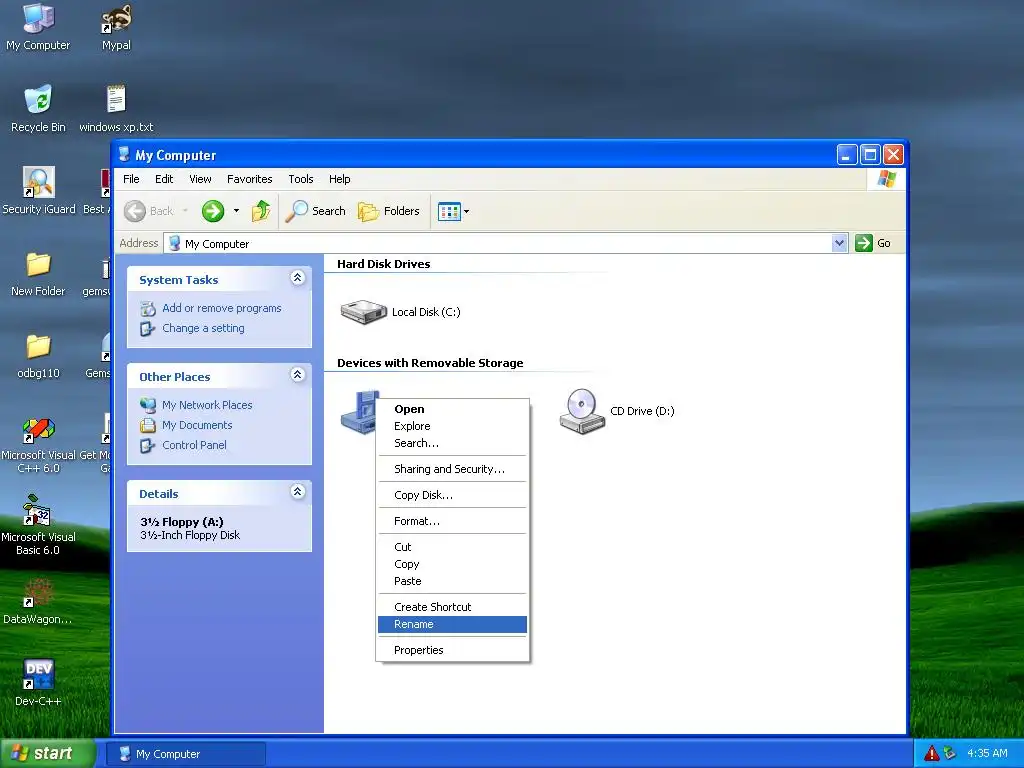Expand the Address bar dropdown arrow
1024x768 pixels.
(x=840, y=243)
